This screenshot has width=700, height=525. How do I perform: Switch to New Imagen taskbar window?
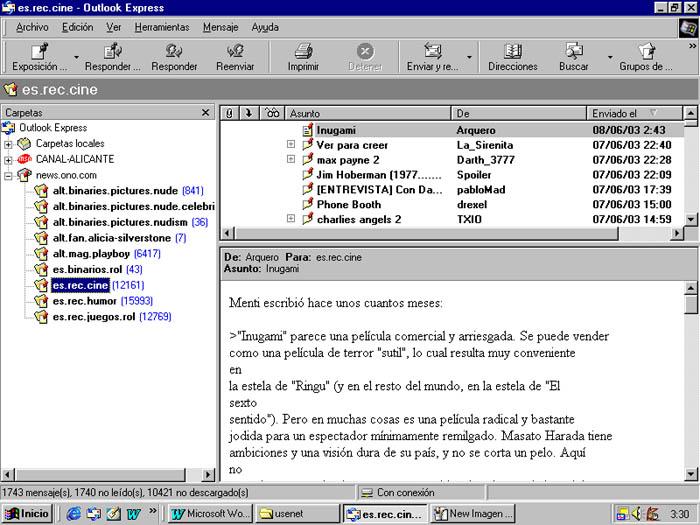pyautogui.click(x=474, y=514)
